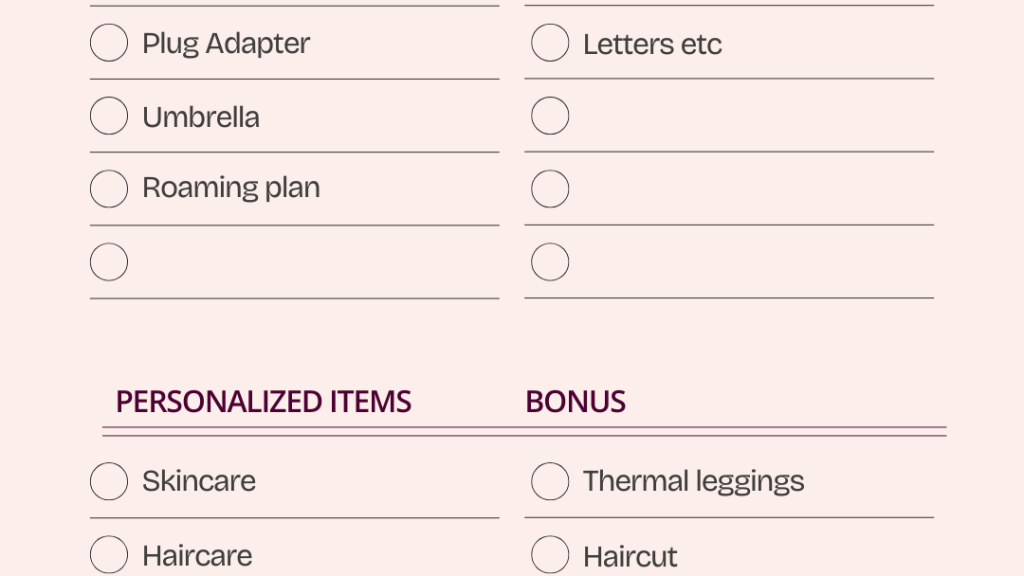Select the Plug Adapter text label
1024x576 pixels.
(226, 45)
